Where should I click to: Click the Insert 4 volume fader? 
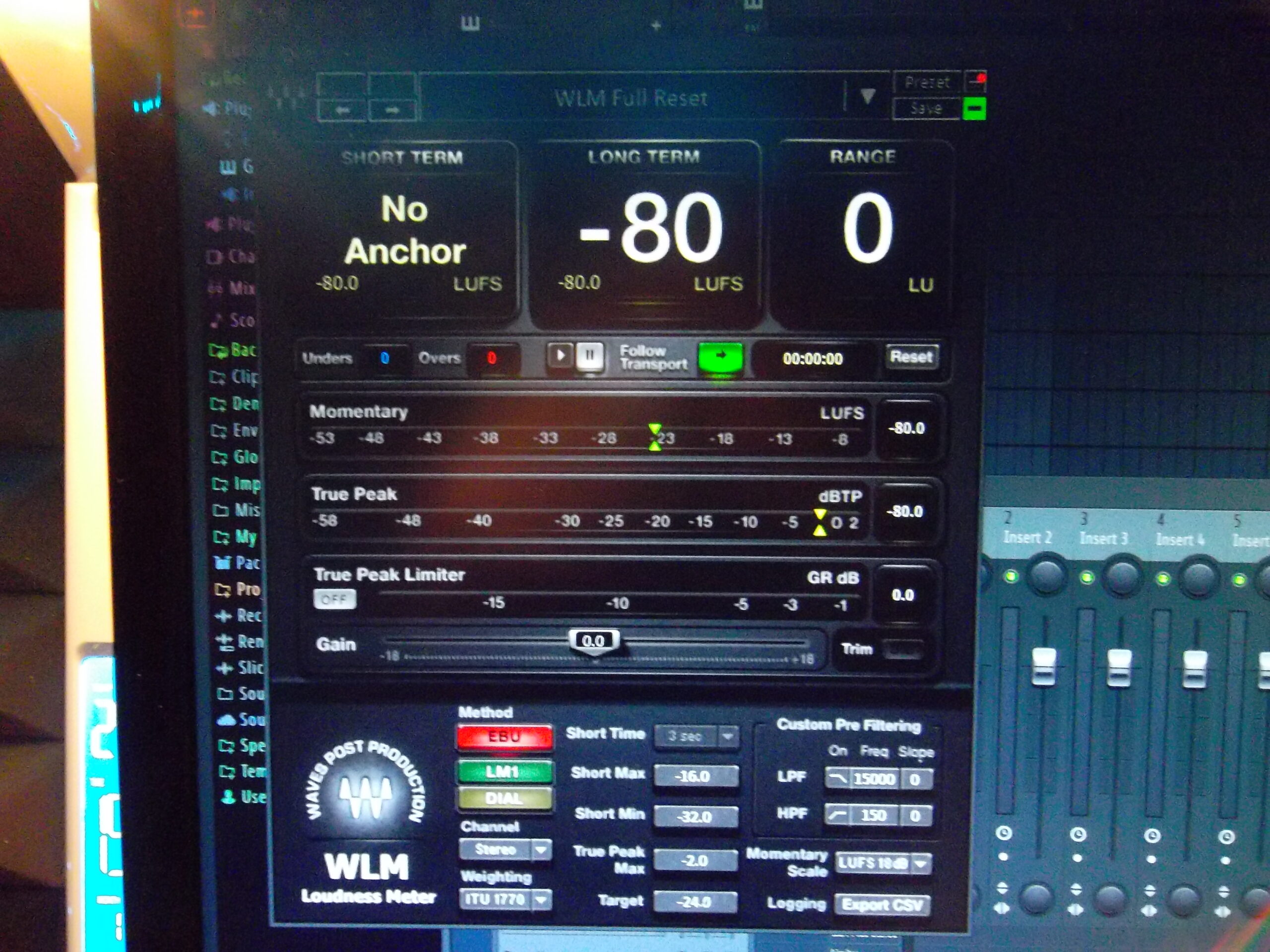[1195, 669]
